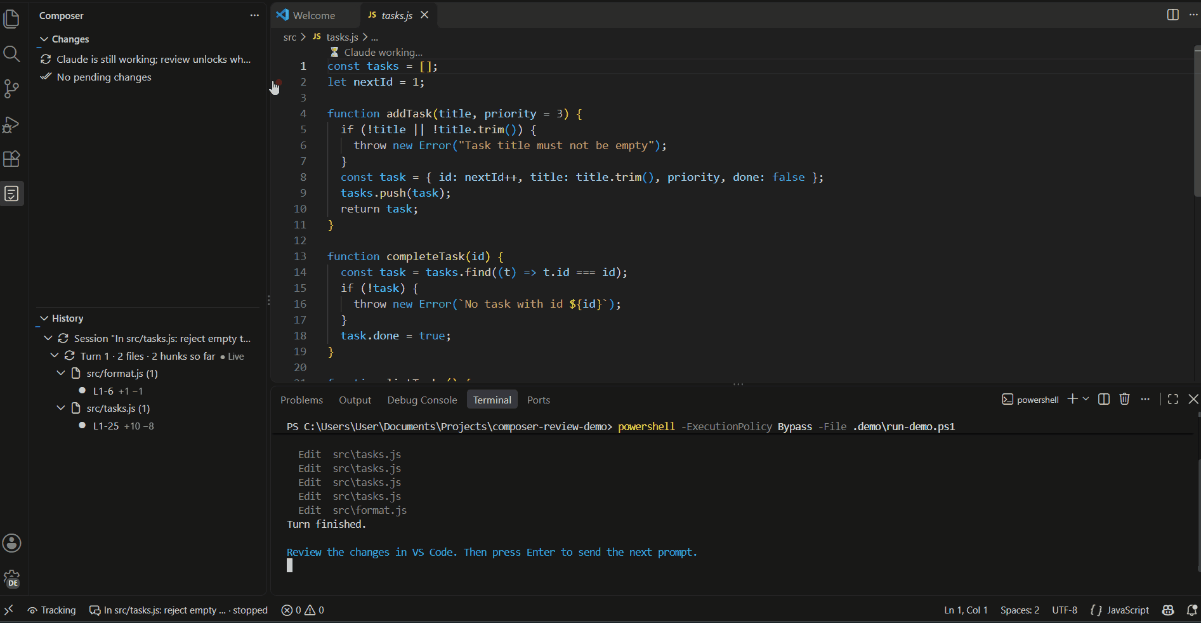Click the breadcrumb trailing ellipsis segment

pyautogui.click(x=374, y=37)
